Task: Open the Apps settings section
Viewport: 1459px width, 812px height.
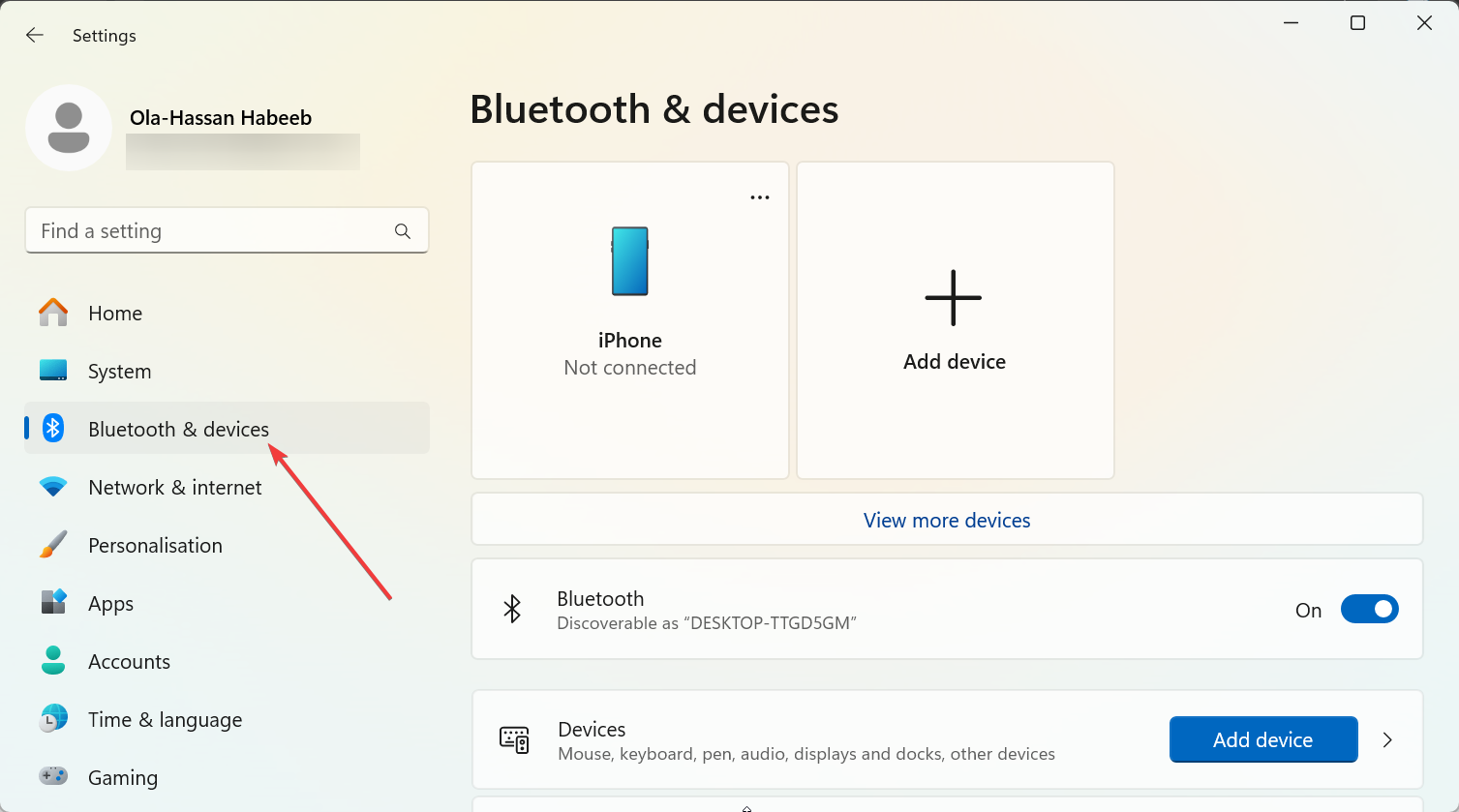Action: click(x=111, y=604)
